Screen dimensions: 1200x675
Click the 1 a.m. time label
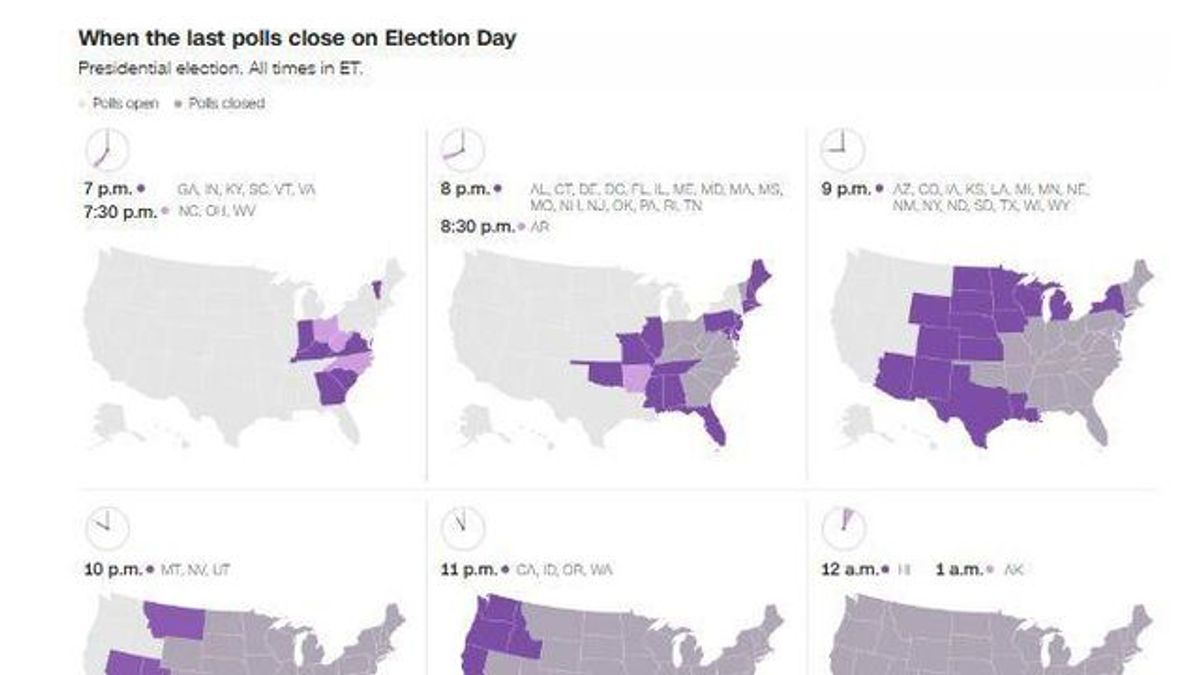pos(957,569)
